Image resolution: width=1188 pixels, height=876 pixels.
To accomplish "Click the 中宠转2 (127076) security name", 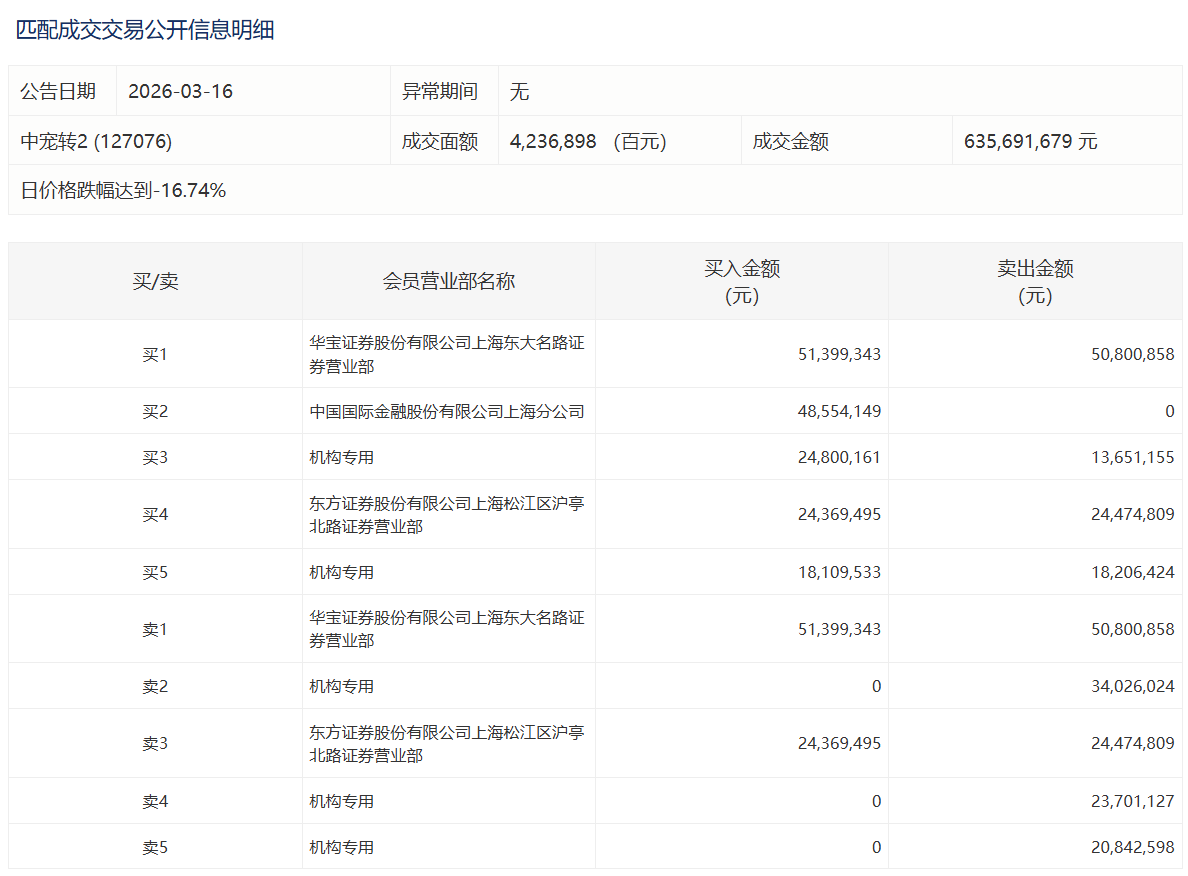I will (x=96, y=141).
